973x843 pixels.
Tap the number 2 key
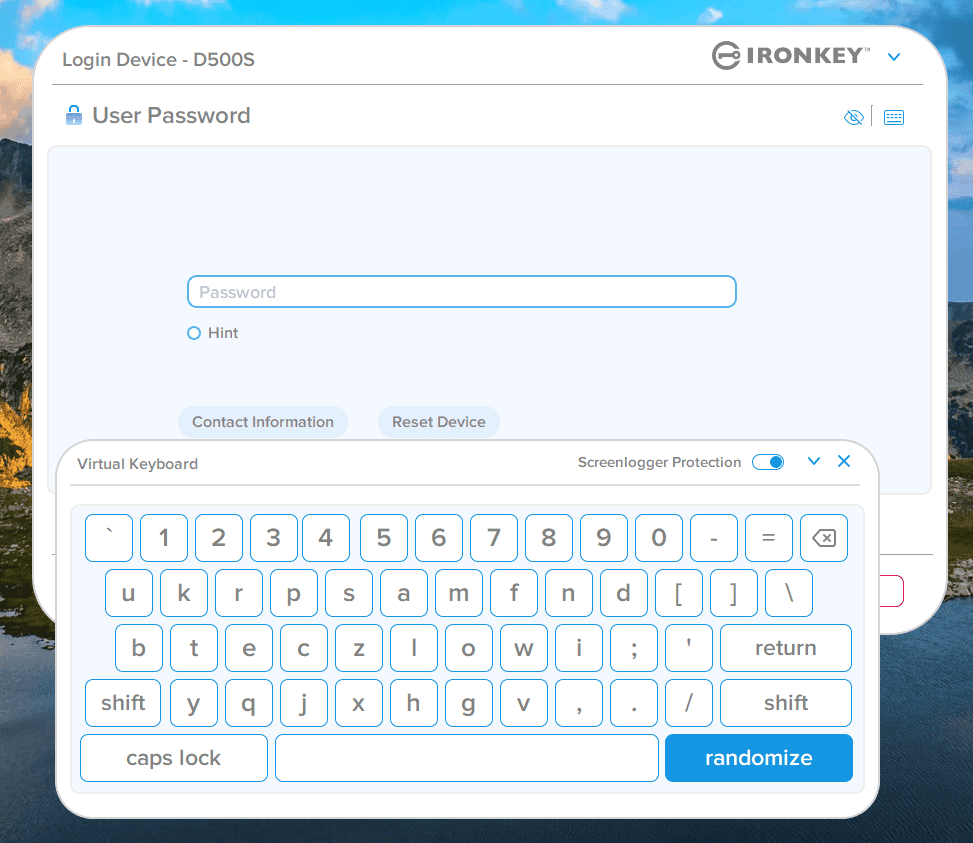(218, 538)
